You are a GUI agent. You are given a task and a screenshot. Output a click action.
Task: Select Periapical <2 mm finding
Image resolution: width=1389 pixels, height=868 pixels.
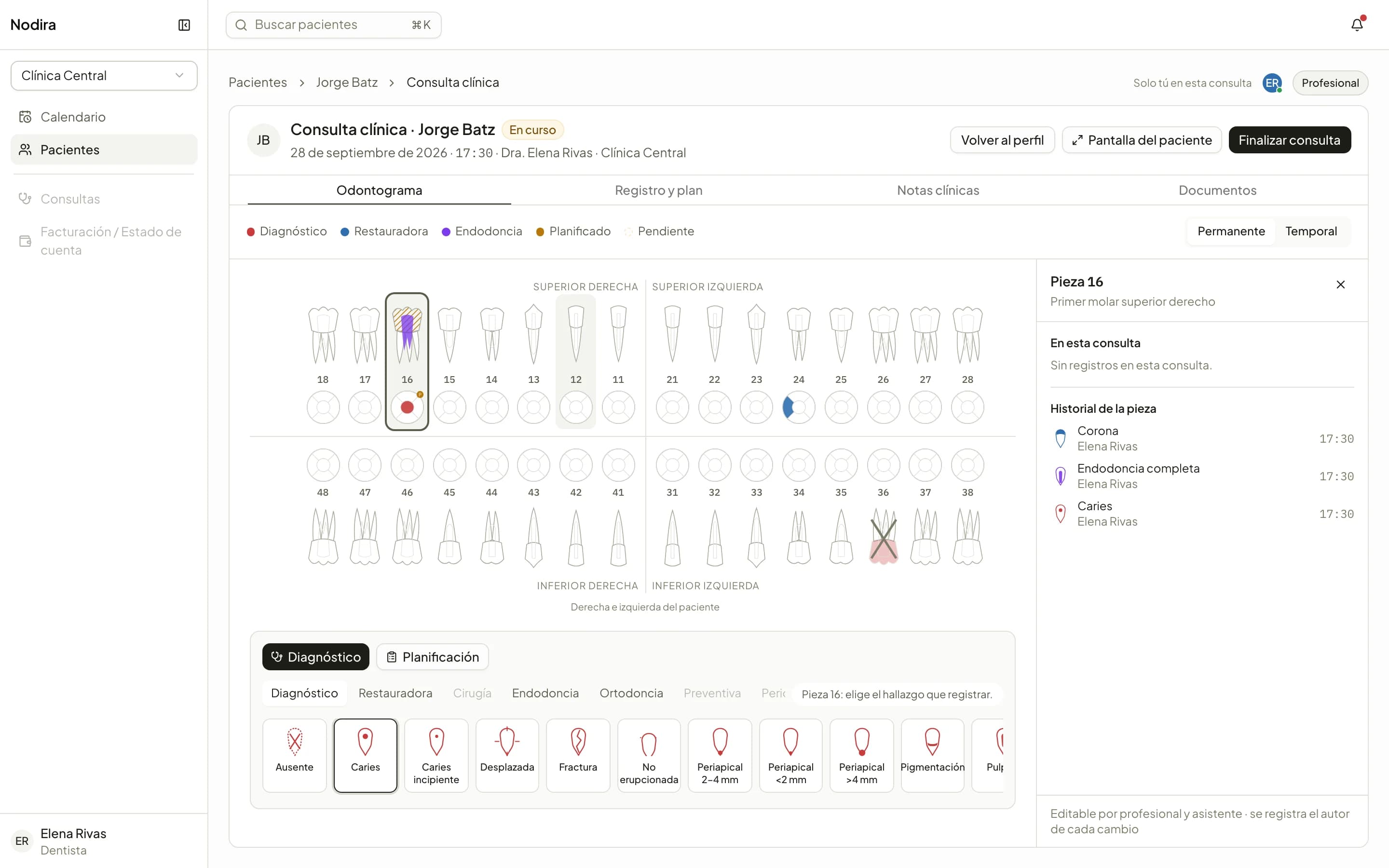(x=791, y=756)
